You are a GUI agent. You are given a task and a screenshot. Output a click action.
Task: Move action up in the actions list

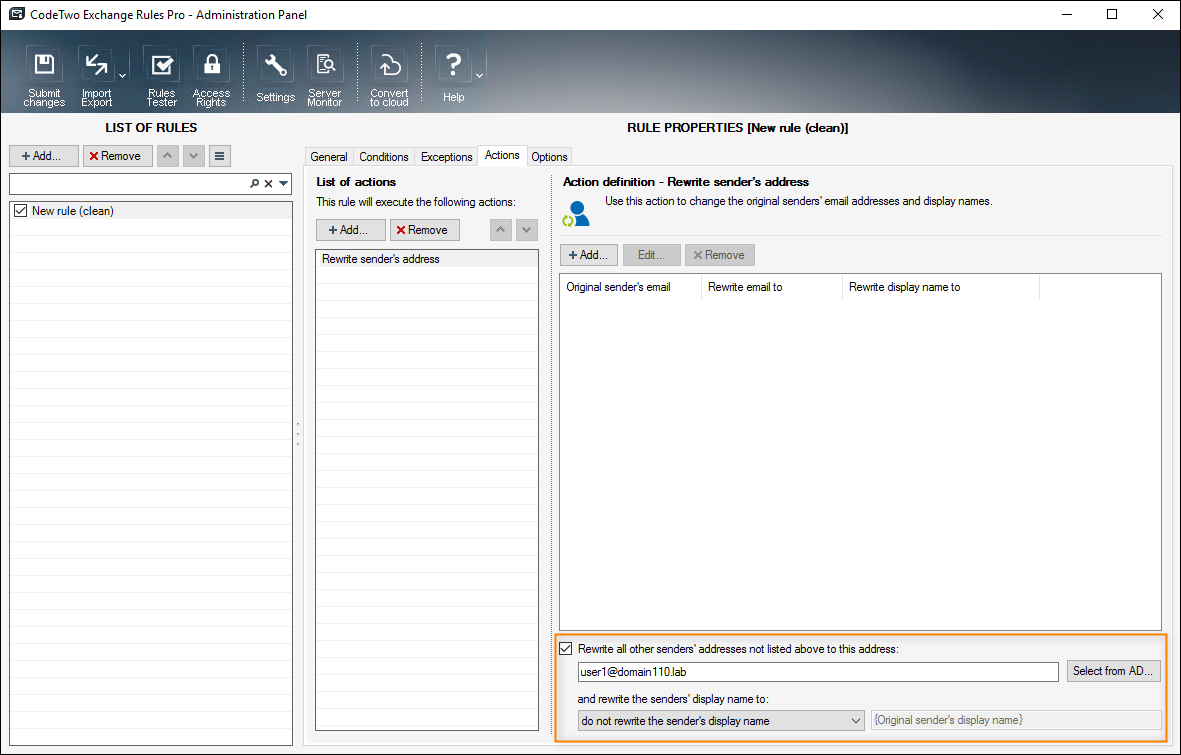click(x=501, y=230)
